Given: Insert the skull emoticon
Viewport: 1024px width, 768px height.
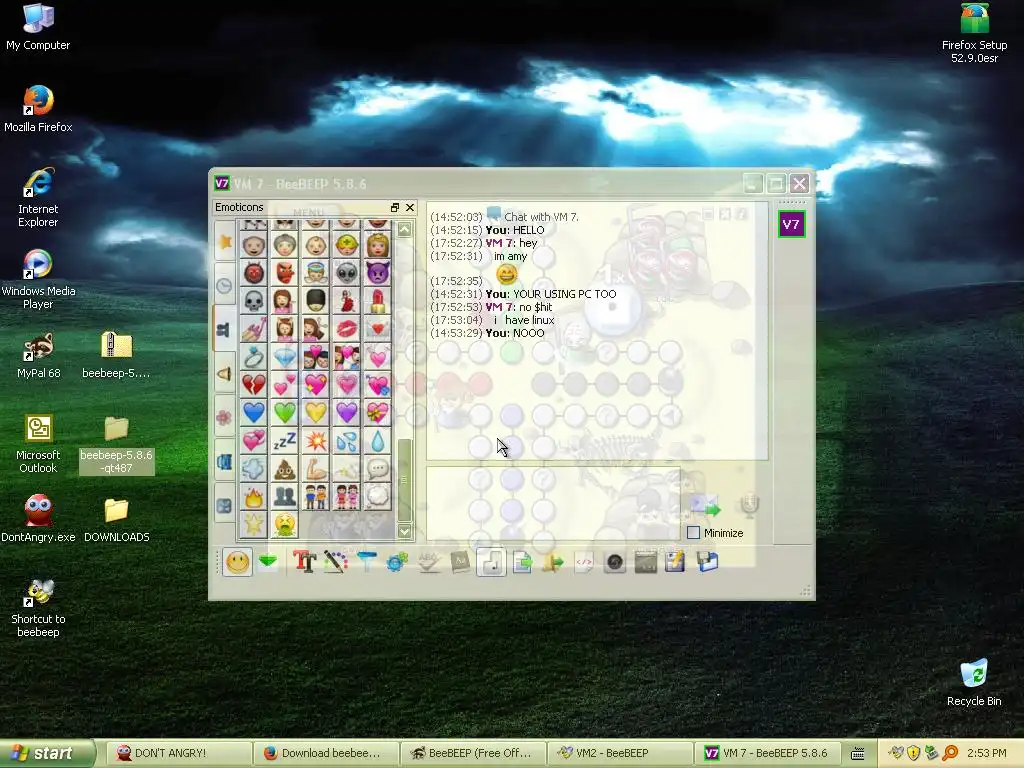Looking at the screenshot, I should point(253,300).
